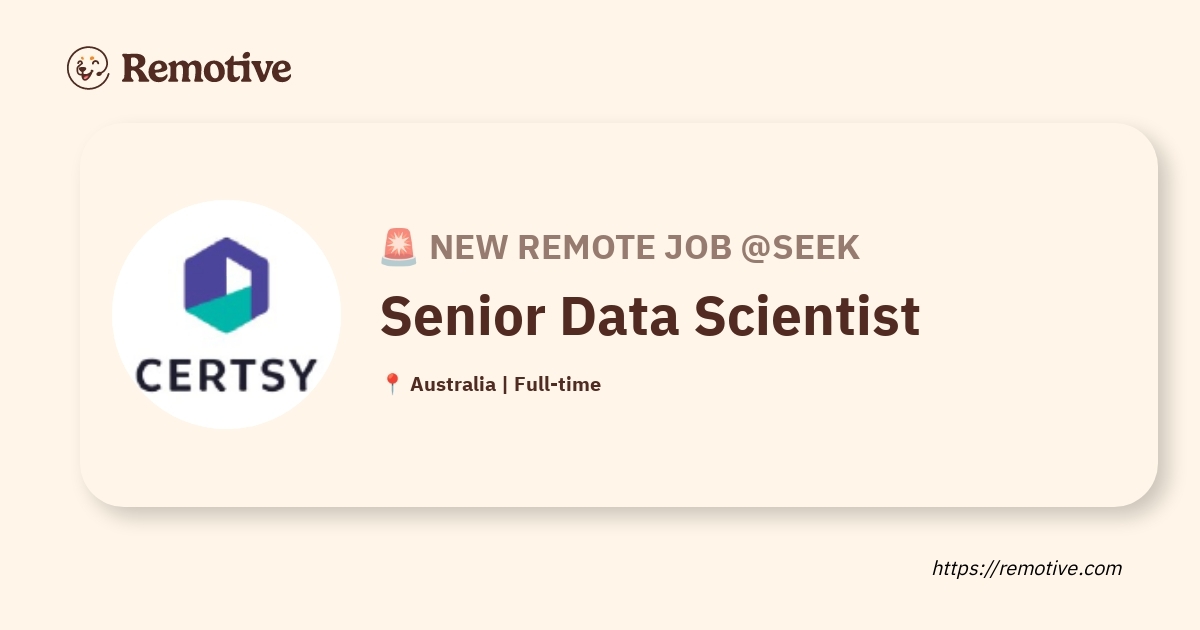Select the Remotive wordmark text
The height and width of the screenshot is (630, 1200).
click(x=206, y=68)
